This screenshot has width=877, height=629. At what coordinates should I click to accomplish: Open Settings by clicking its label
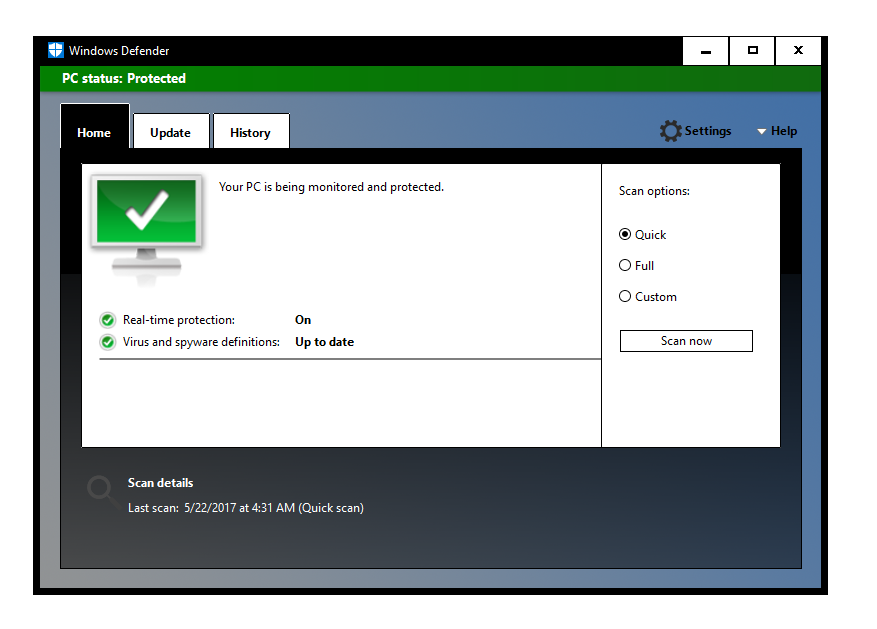(706, 130)
